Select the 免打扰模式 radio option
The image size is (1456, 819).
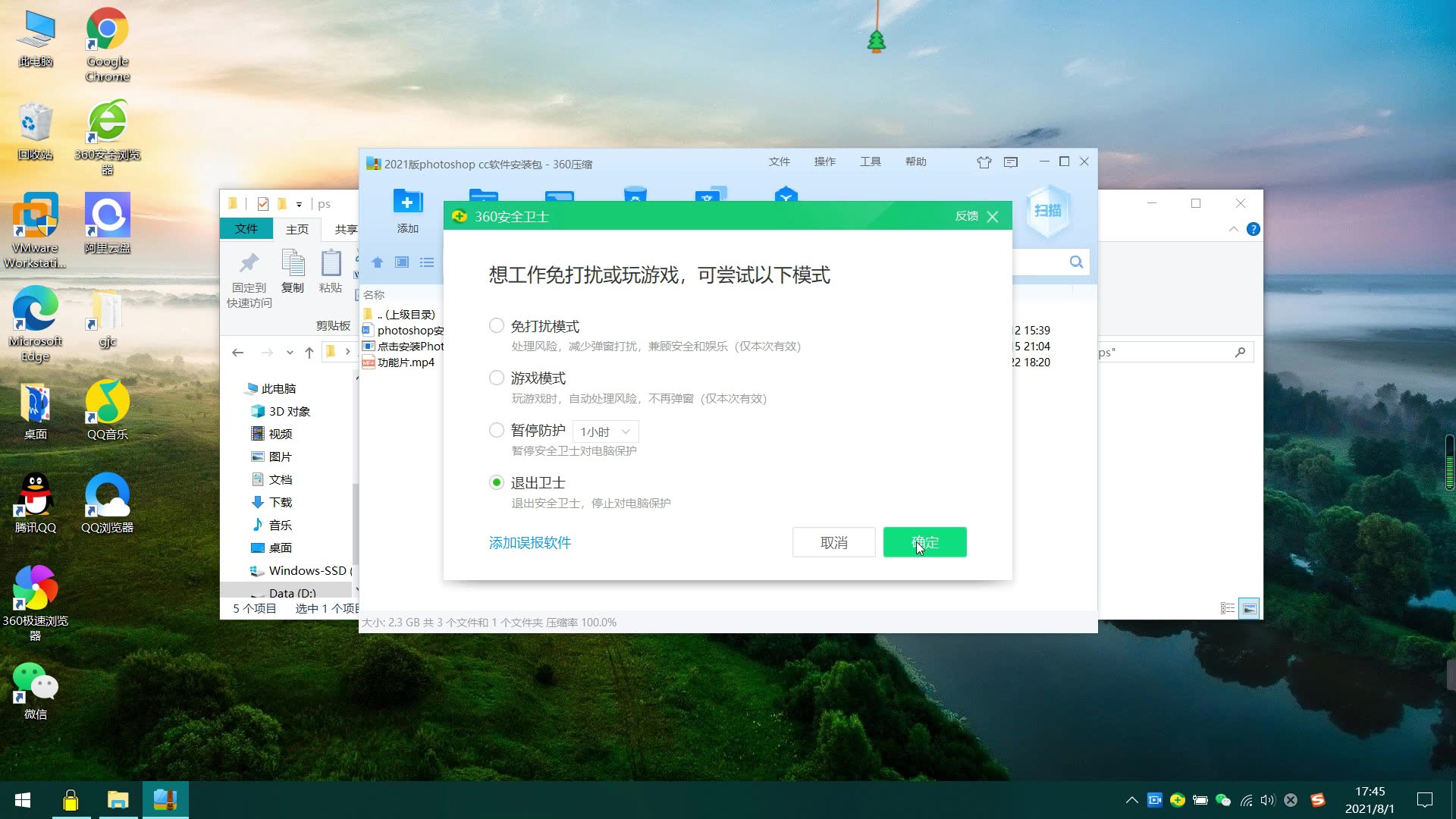click(497, 326)
